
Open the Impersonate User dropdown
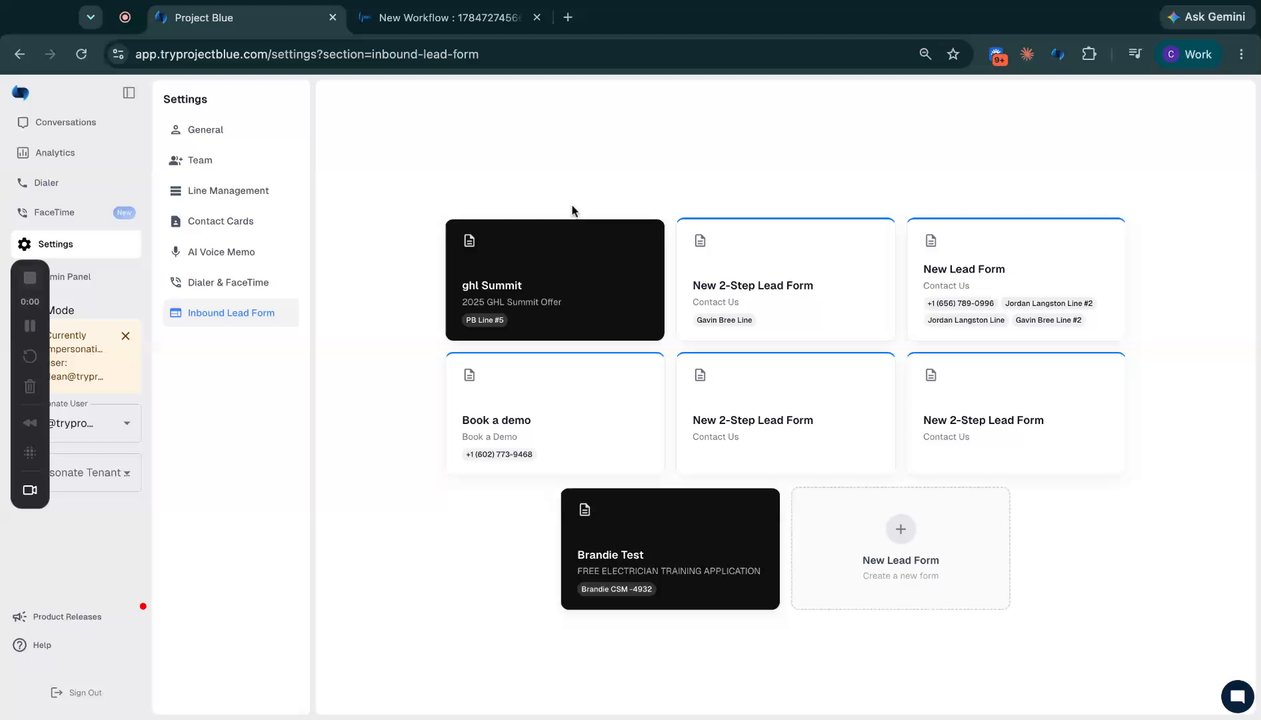point(126,423)
